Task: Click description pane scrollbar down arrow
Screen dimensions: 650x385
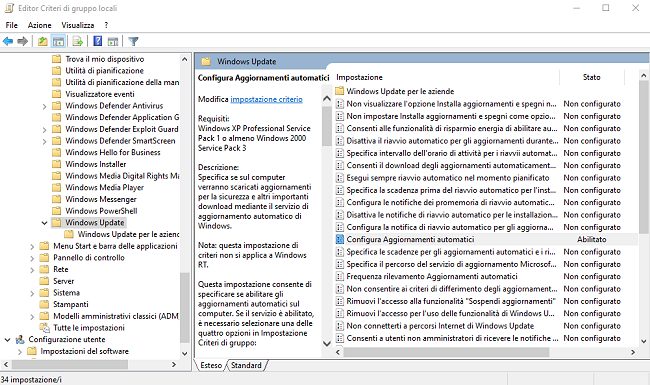Action: tap(327, 343)
